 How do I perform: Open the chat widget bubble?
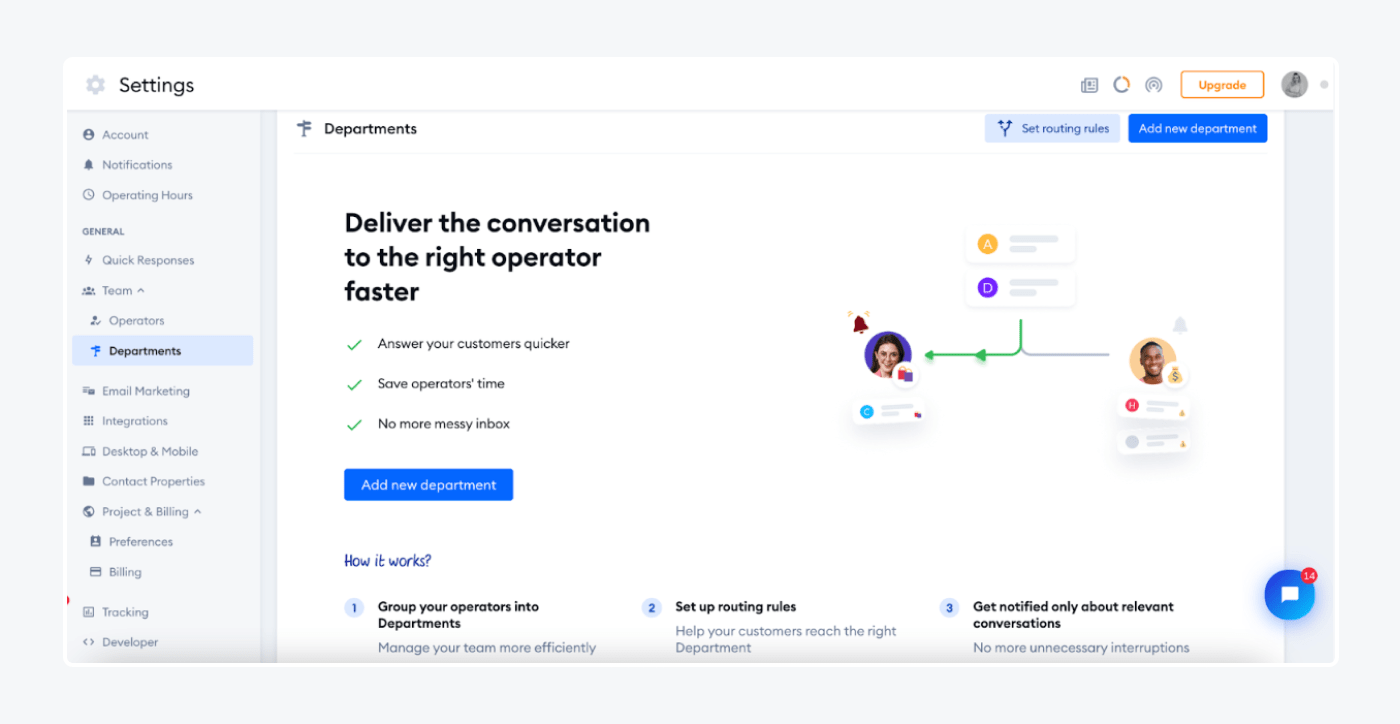1289,595
